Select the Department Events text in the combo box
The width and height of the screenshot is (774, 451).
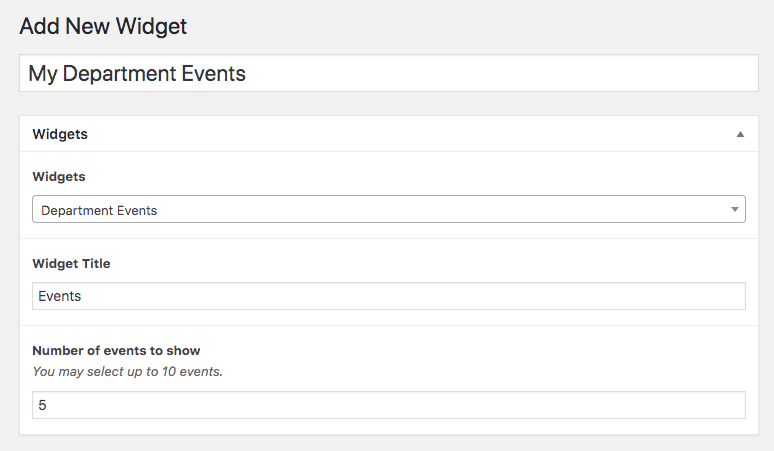click(x=99, y=211)
